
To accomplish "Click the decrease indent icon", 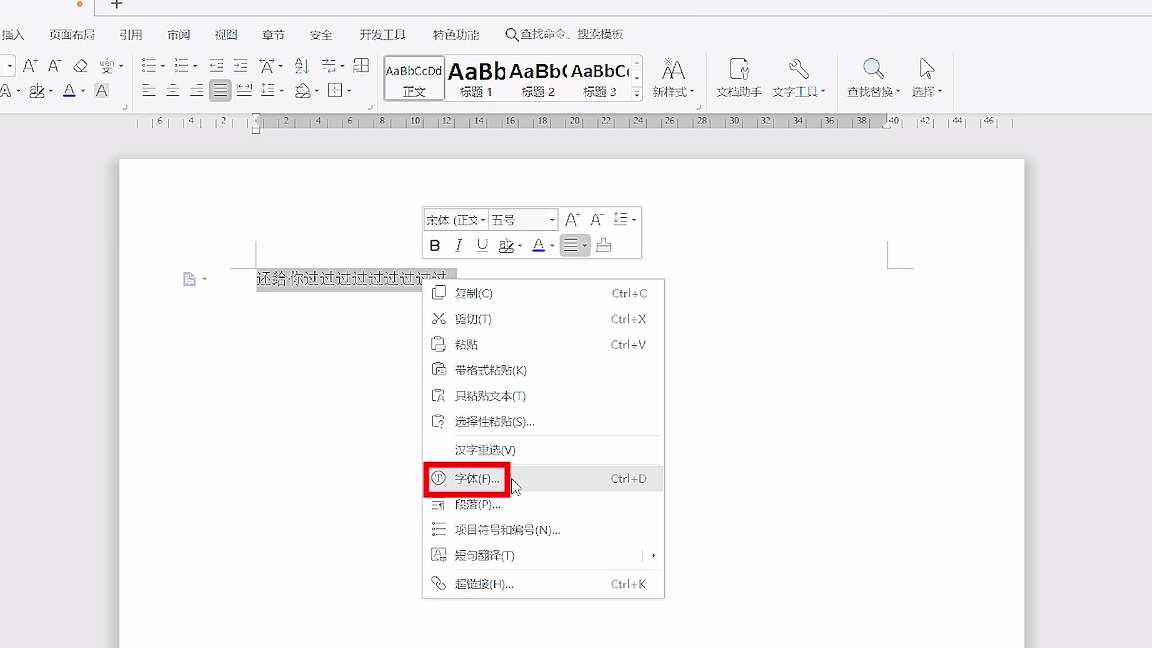I will 216,65.
